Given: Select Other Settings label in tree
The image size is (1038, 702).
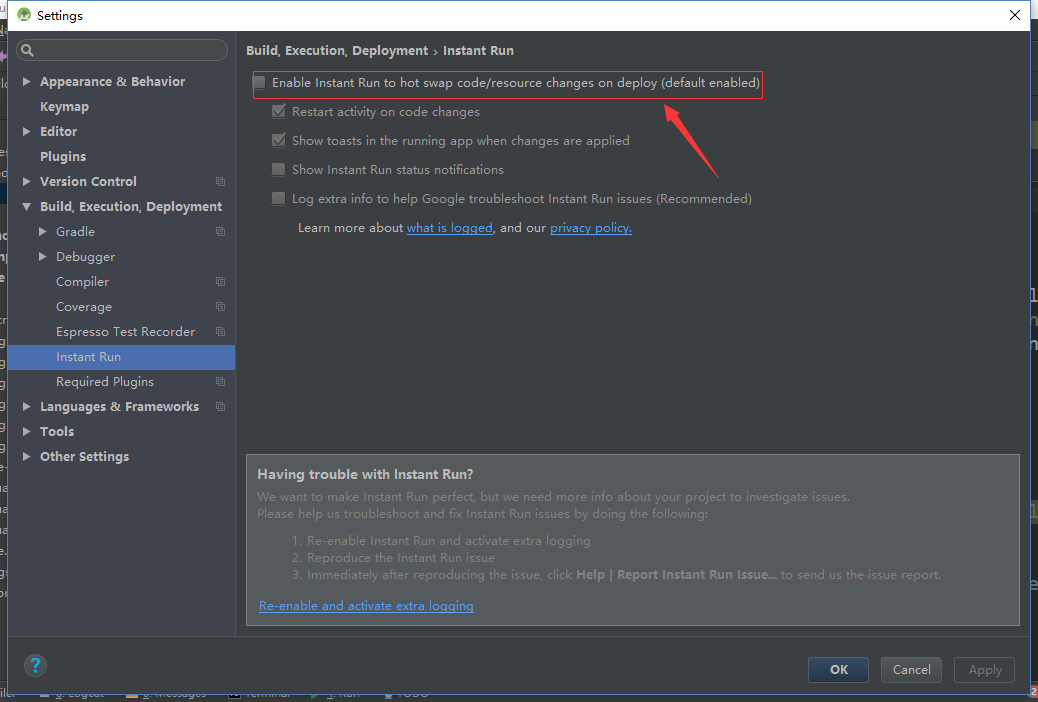Looking at the screenshot, I should pyautogui.click(x=85, y=456).
